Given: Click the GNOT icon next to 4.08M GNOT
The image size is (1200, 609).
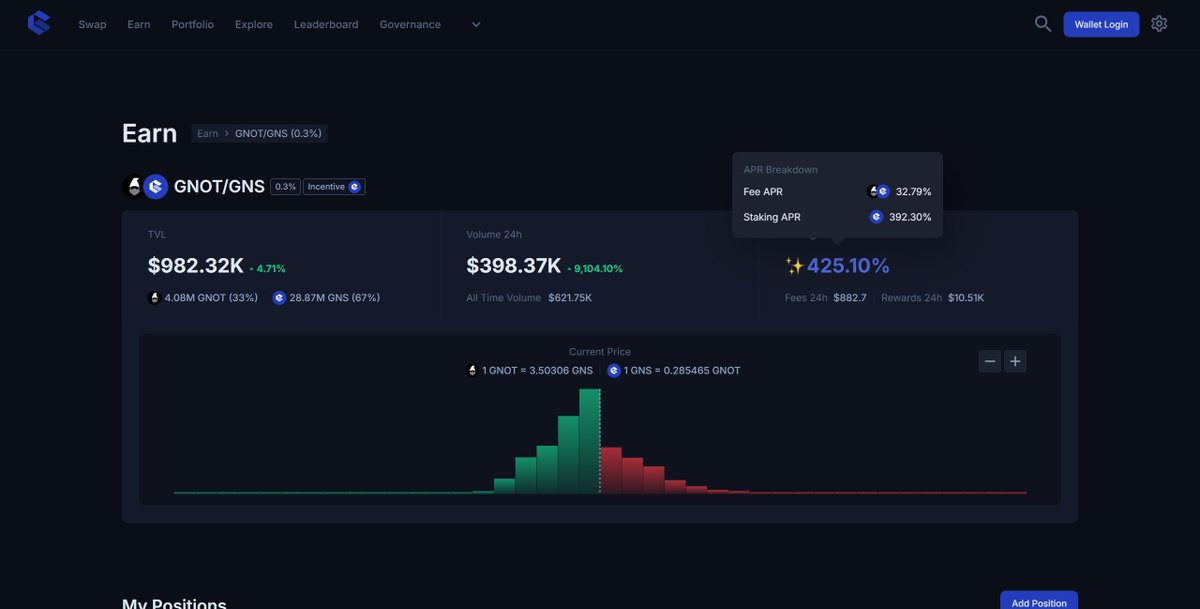Looking at the screenshot, I should [x=154, y=298].
